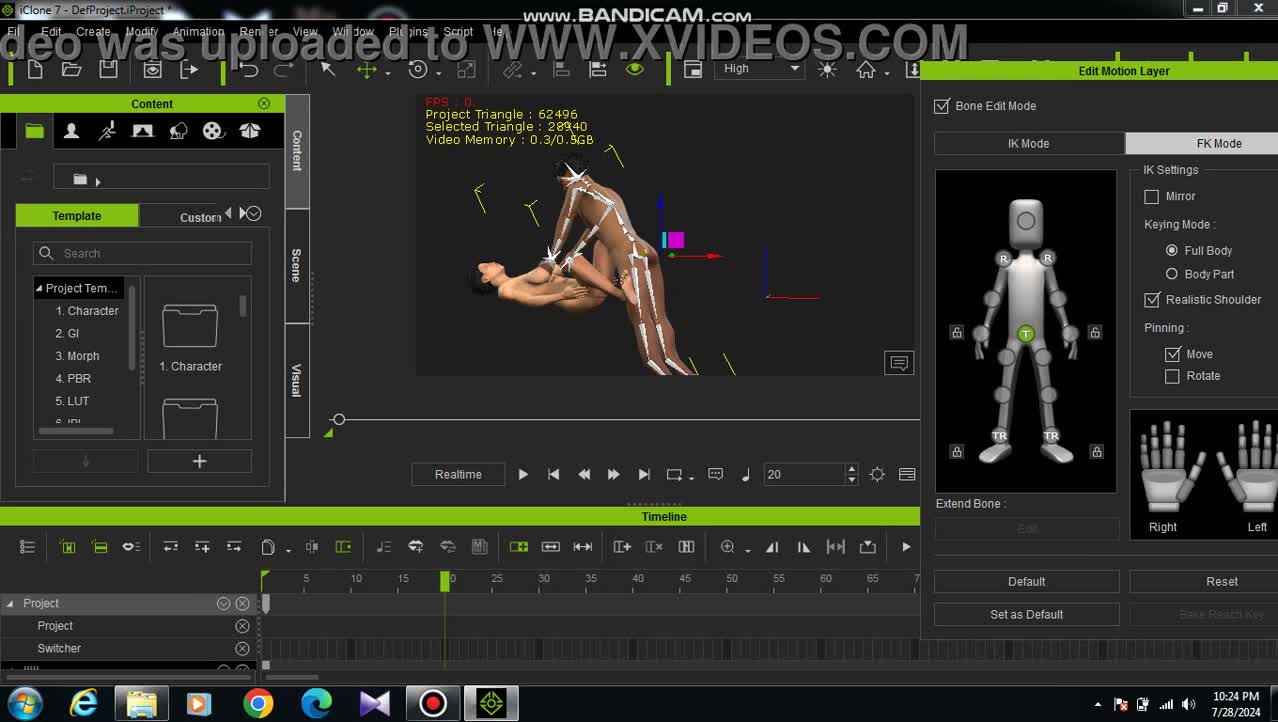This screenshot has height=722, width=1278.
Task: Switch to the IK Mode tab
Action: pos(1028,143)
